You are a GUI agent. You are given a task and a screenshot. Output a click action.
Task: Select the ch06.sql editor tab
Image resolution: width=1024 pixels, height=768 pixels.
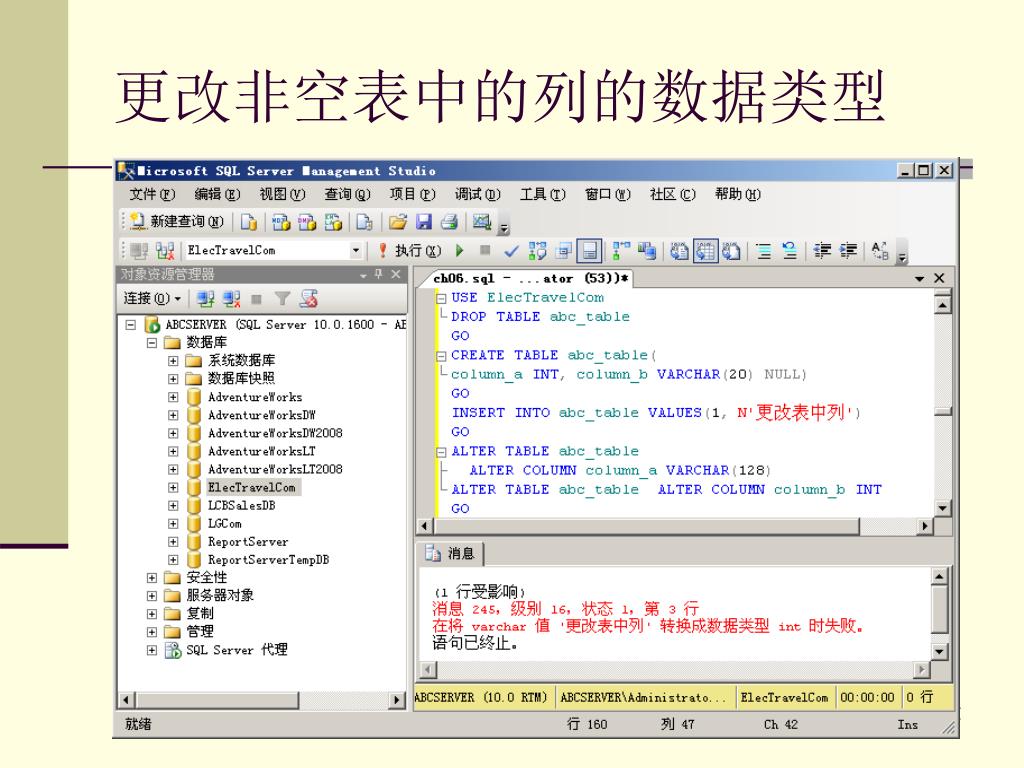coord(530,279)
